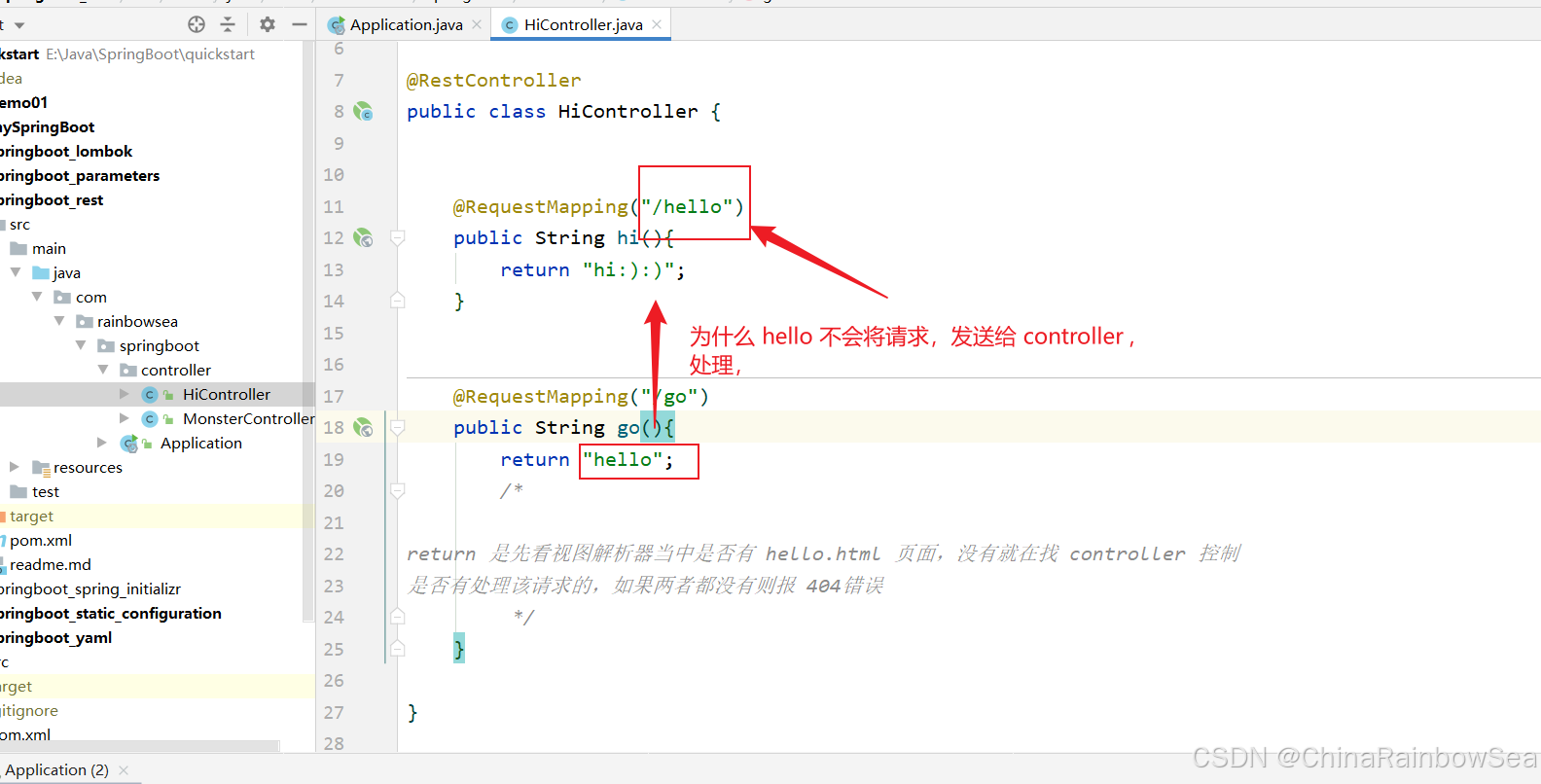
Task: Click the gutter icon on line 8
Action: click(363, 112)
